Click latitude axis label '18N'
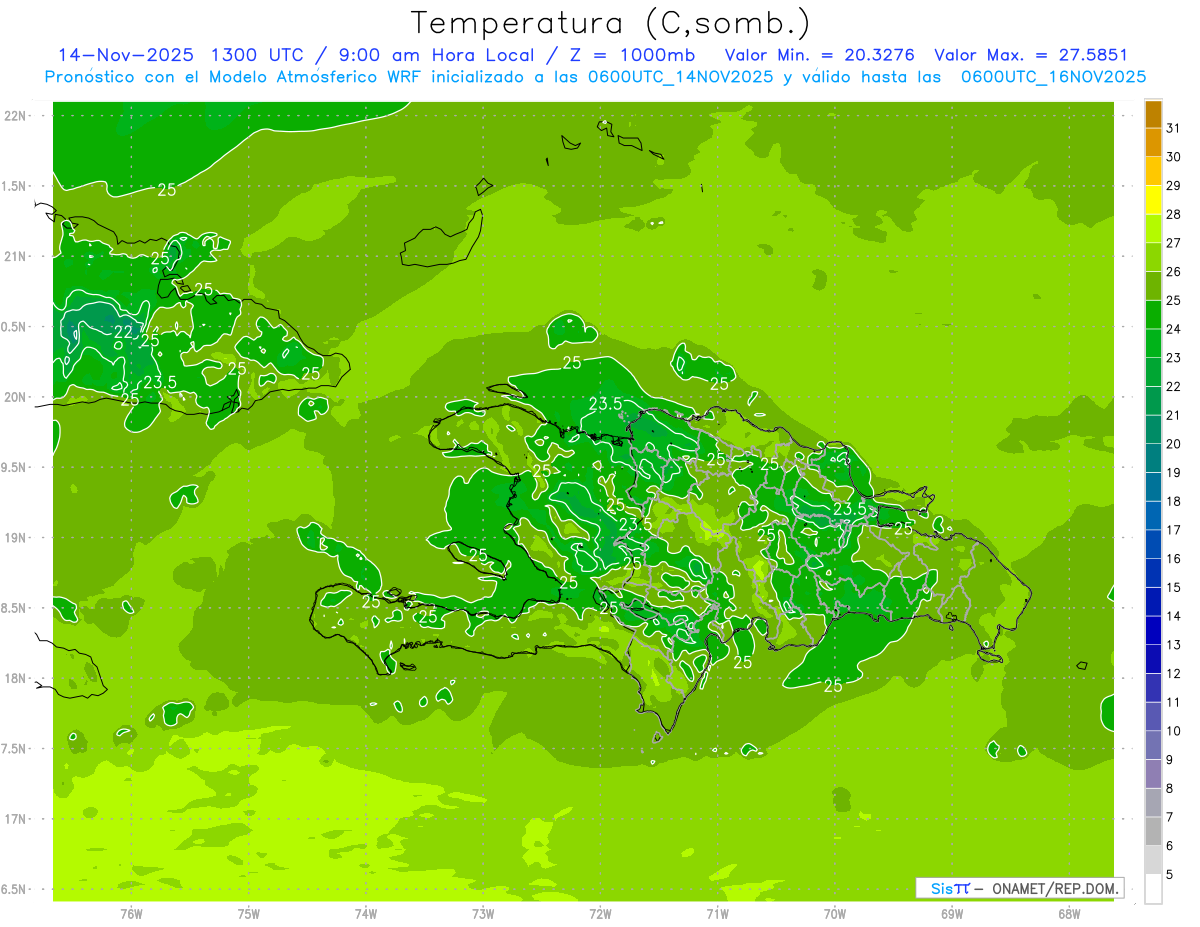Viewport: 1200px width, 927px height. [17, 679]
